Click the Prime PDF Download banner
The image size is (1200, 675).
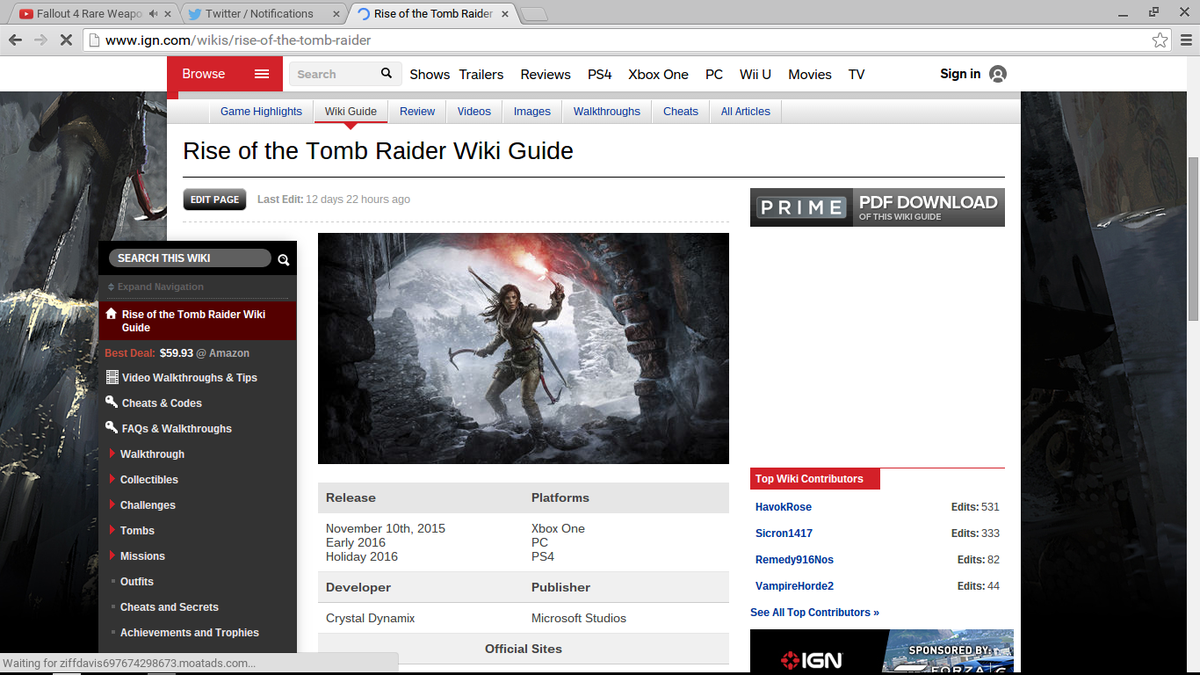tap(877, 207)
